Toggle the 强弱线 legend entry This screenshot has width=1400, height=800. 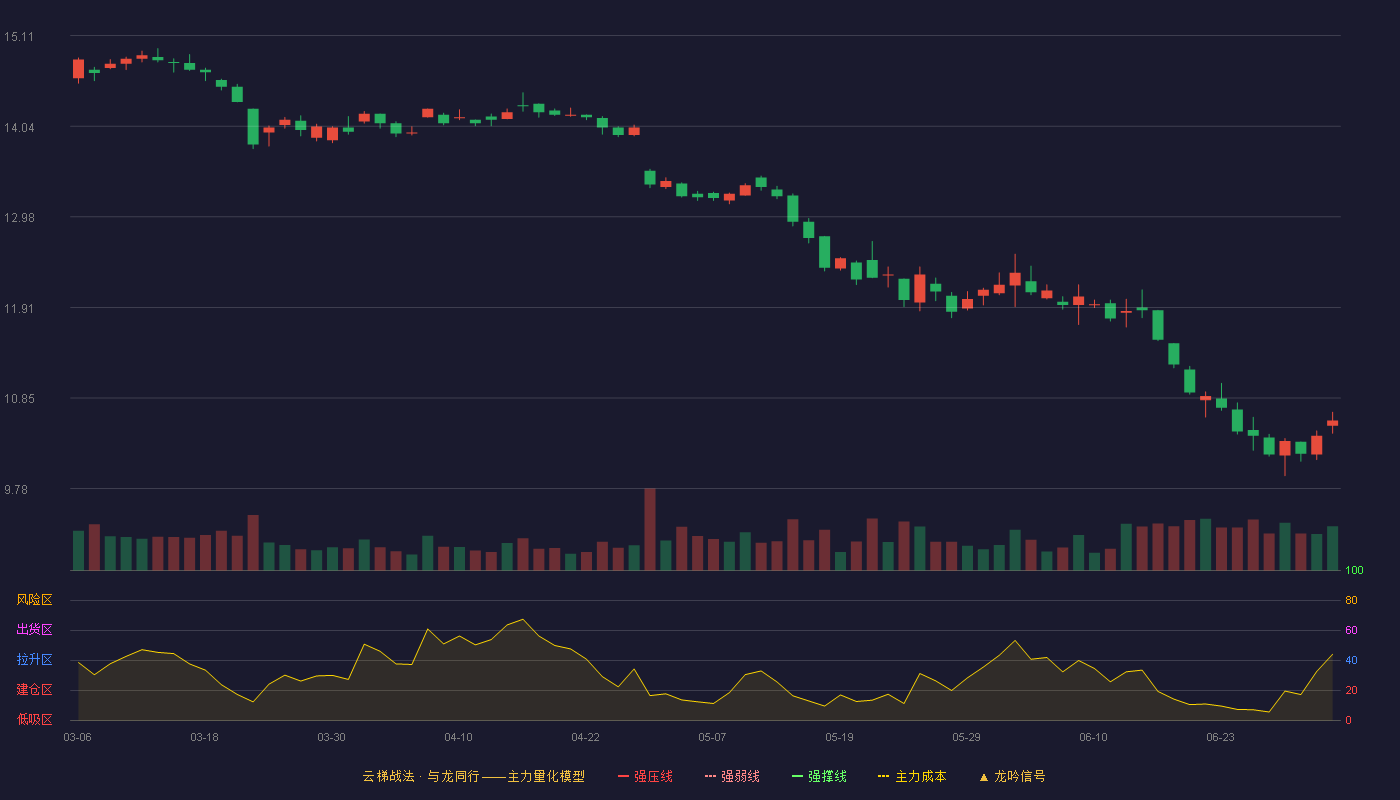coord(732,776)
